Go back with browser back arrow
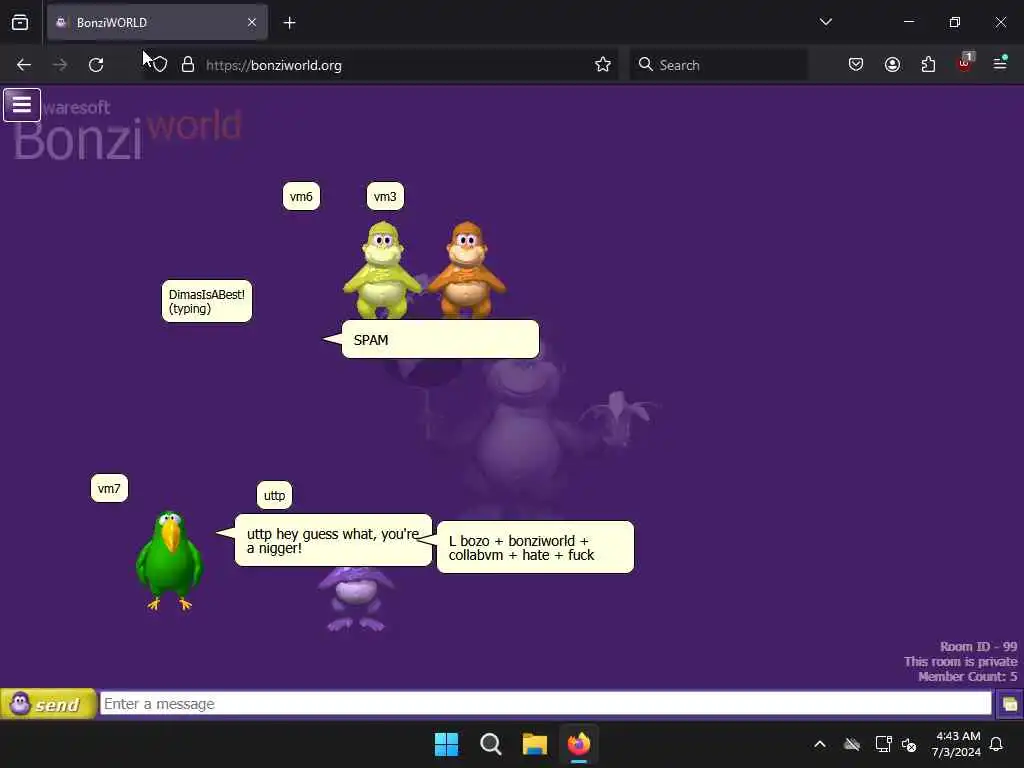Image resolution: width=1024 pixels, height=768 pixels. (24, 65)
